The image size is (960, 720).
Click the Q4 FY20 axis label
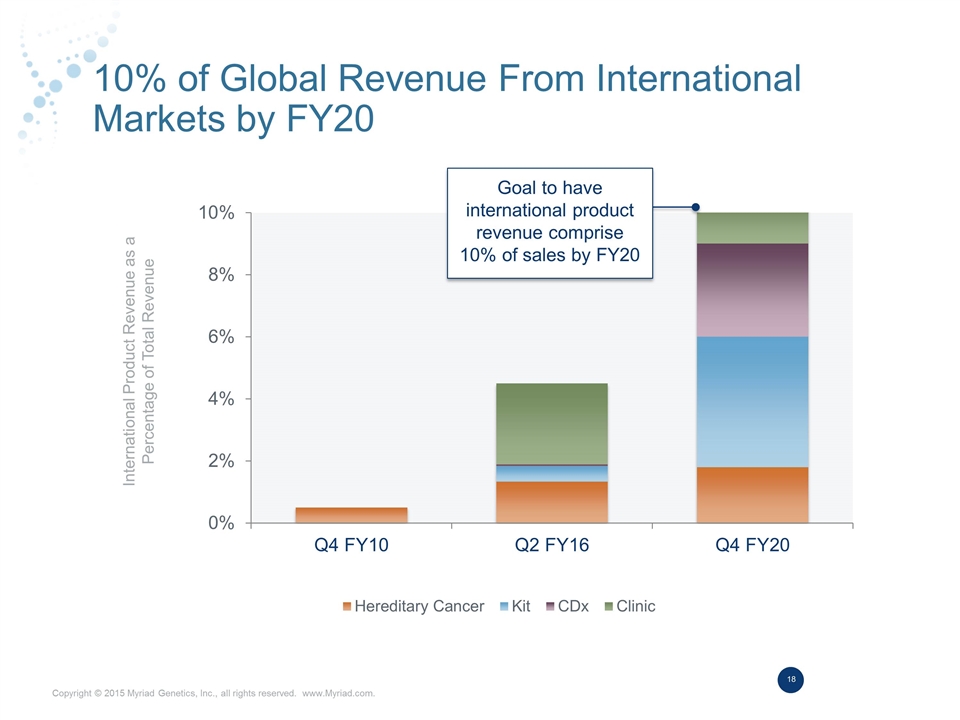(751, 547)
